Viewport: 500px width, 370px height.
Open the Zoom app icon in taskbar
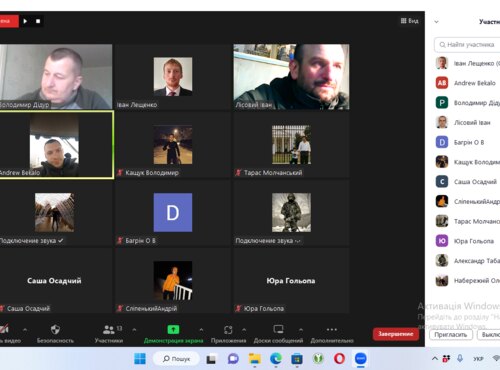pyautogui.click(x=361, y=359)
